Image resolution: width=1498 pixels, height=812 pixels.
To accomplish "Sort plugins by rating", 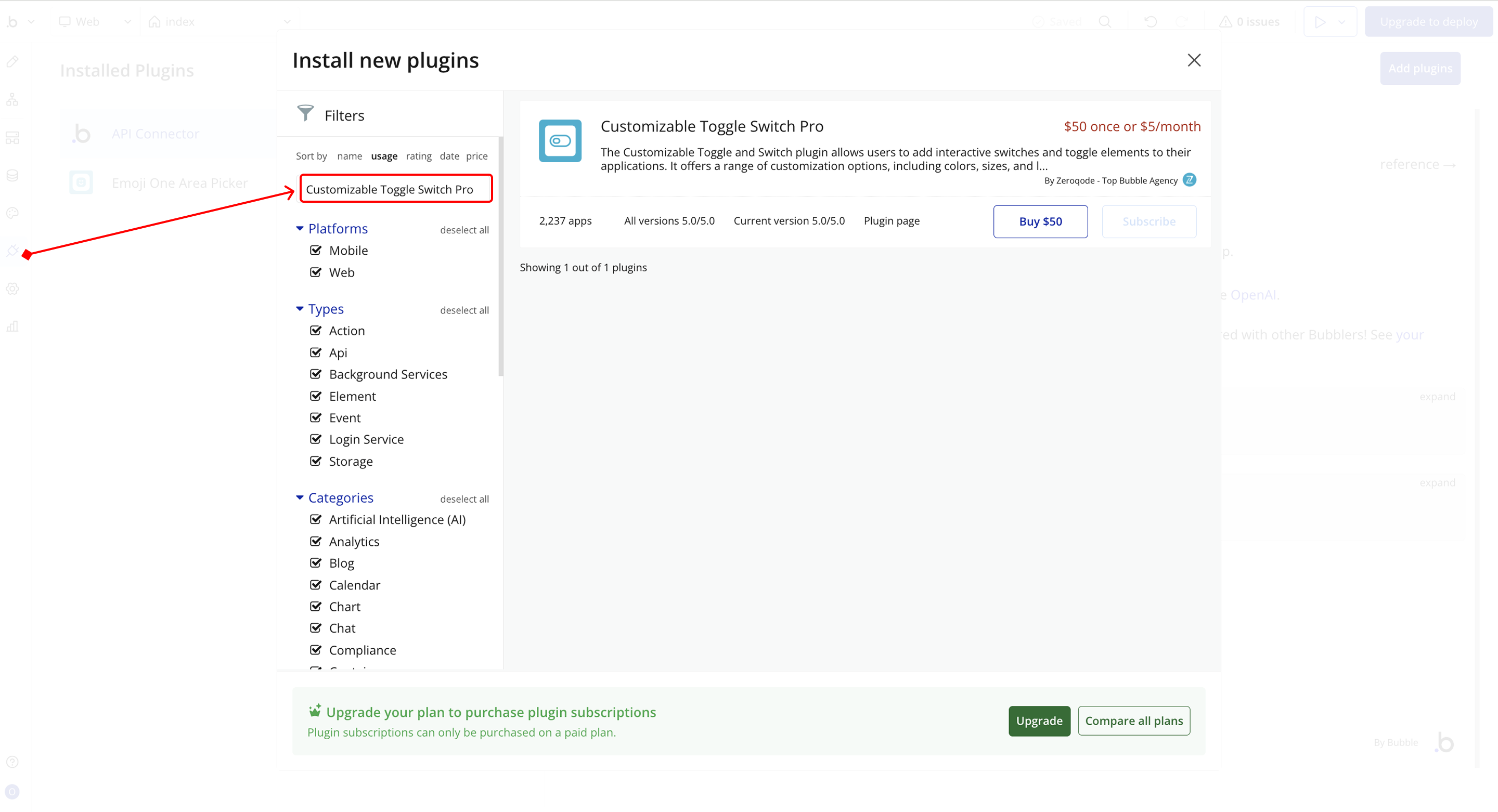I will (x=418, y=156).
